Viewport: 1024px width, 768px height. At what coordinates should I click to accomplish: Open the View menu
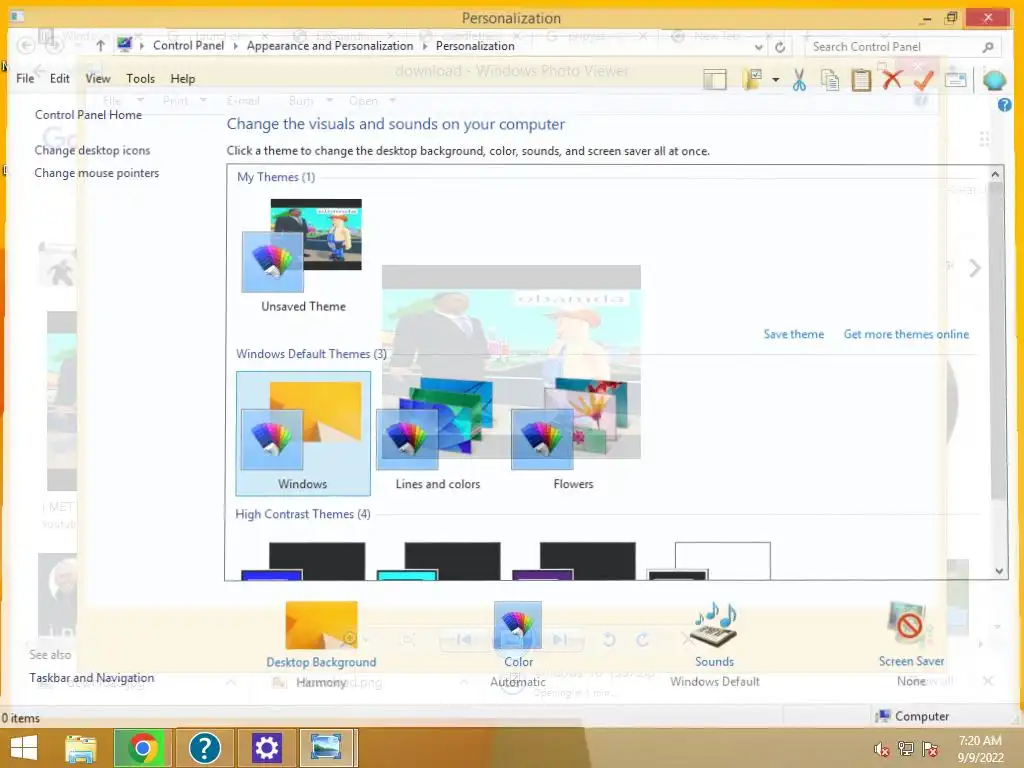tap(98, 78)
